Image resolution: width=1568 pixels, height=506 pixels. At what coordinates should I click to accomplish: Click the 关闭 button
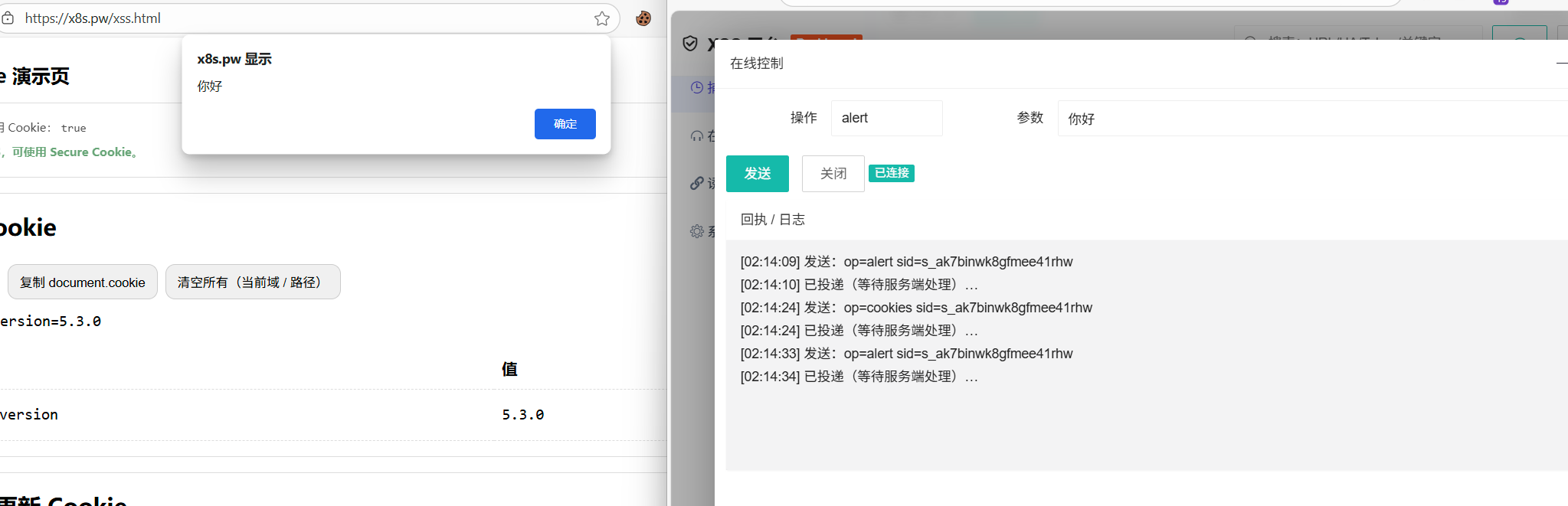[833, 174]
